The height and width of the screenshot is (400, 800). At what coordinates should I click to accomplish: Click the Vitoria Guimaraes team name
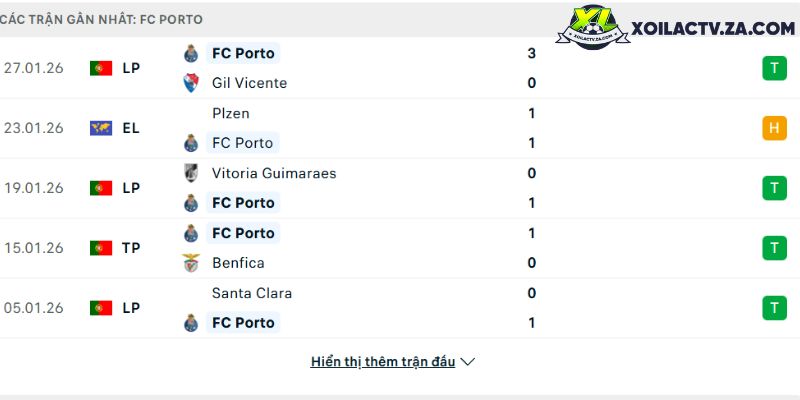(274, 173)
